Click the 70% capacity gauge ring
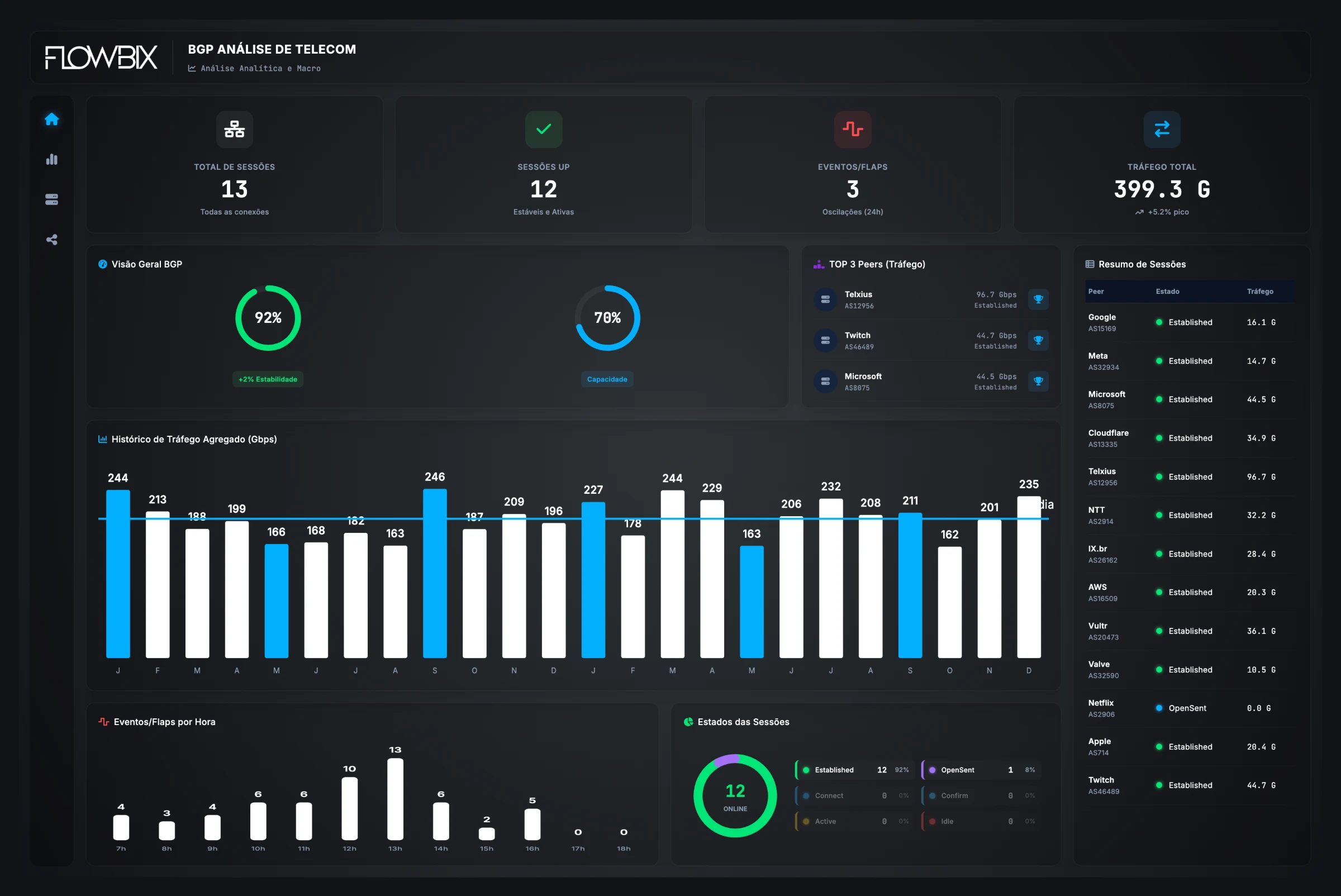 point(607,318)
